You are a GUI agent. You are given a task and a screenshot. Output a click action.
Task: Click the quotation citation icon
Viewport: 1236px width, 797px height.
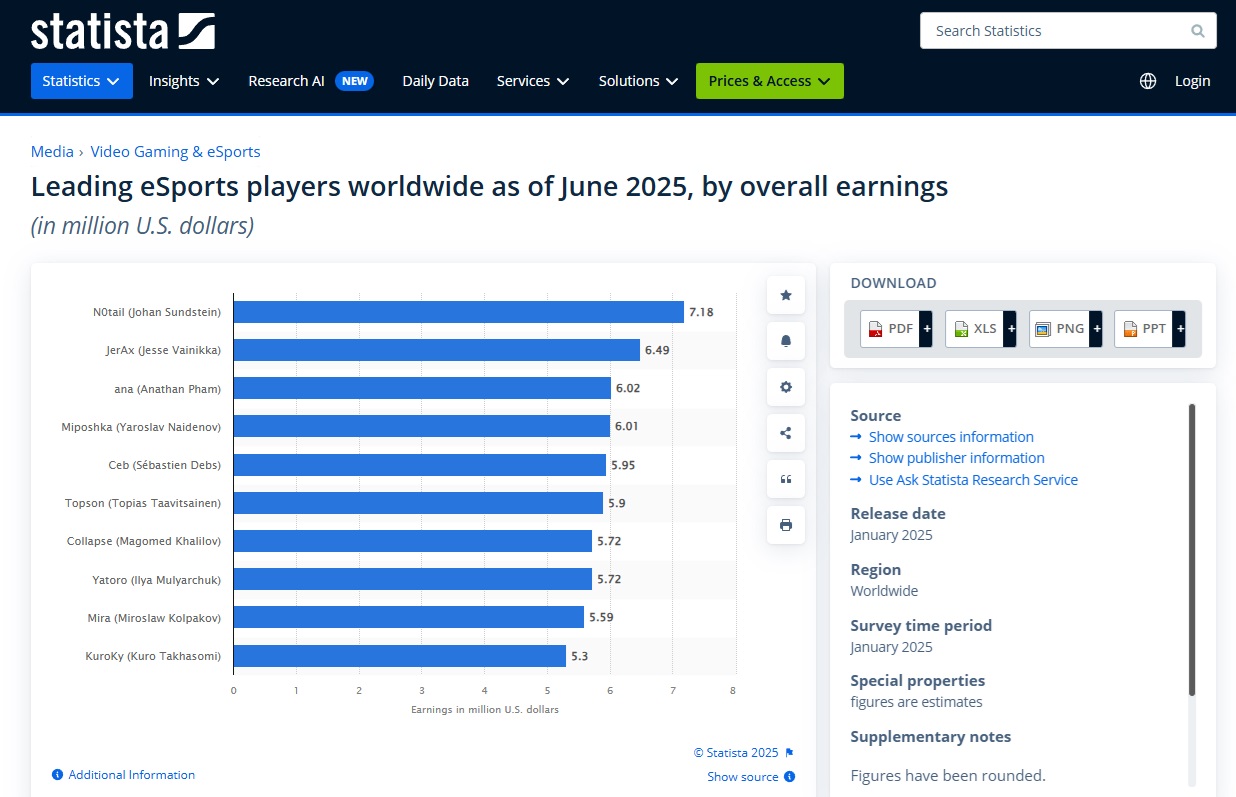[x=786, y=479]
